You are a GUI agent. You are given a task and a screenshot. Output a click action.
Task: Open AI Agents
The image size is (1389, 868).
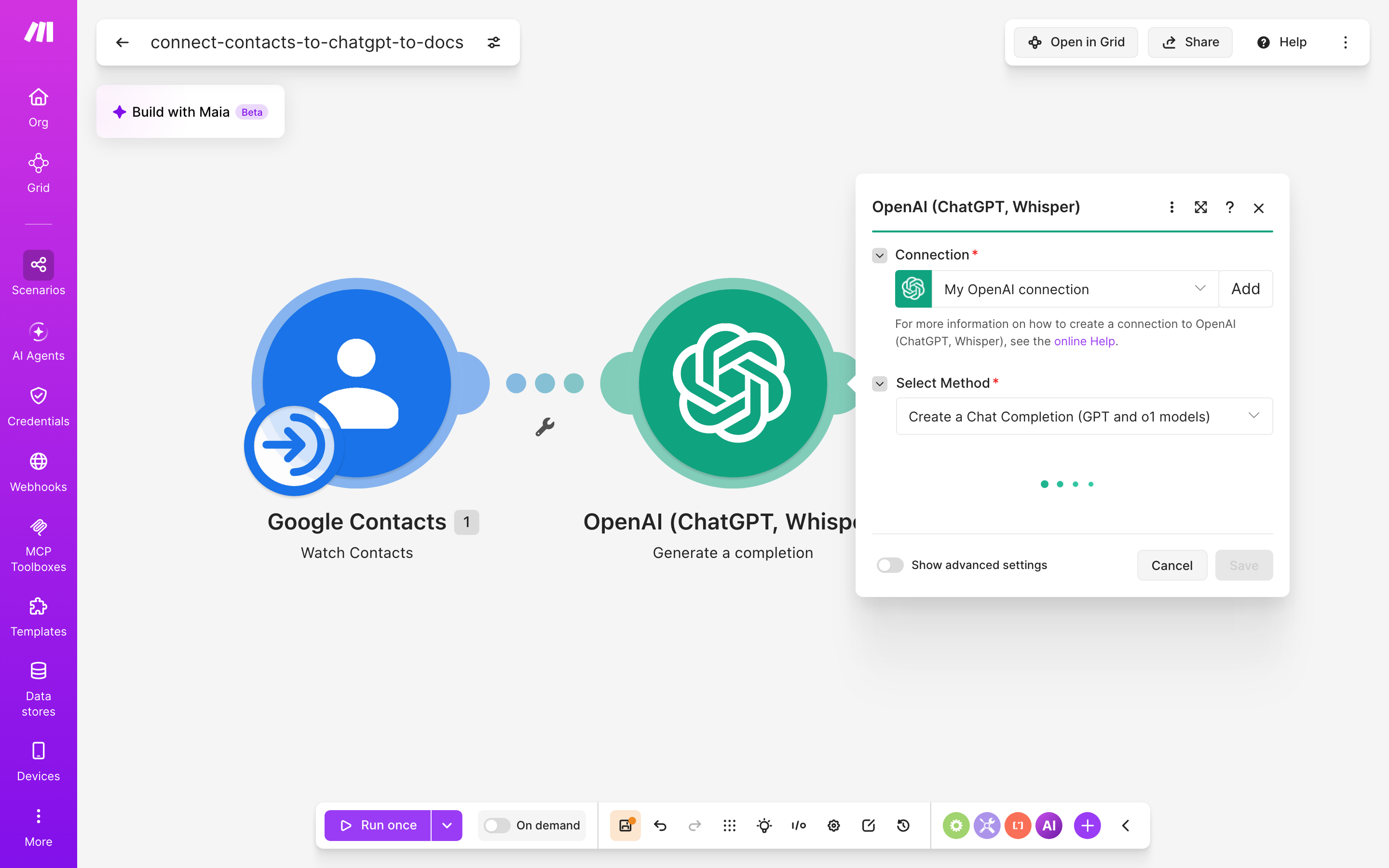click(x=39, y=341)
